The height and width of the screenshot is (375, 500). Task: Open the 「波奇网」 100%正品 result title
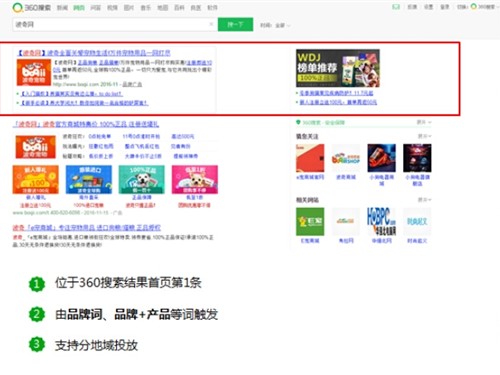coord(86,124)
